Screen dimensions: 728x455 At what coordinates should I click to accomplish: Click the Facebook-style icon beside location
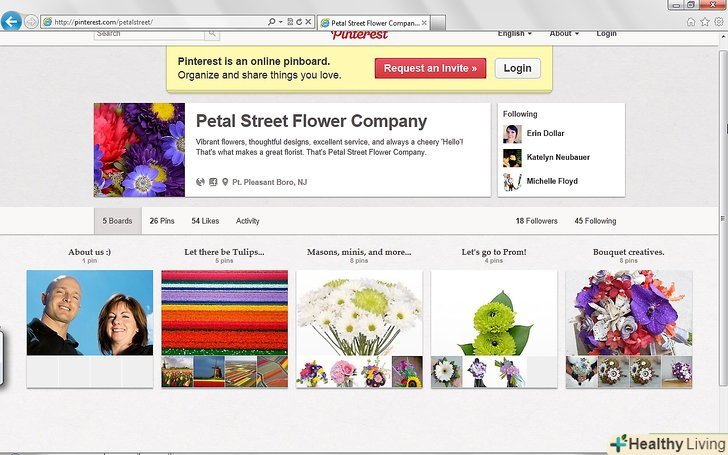point(213,182)
